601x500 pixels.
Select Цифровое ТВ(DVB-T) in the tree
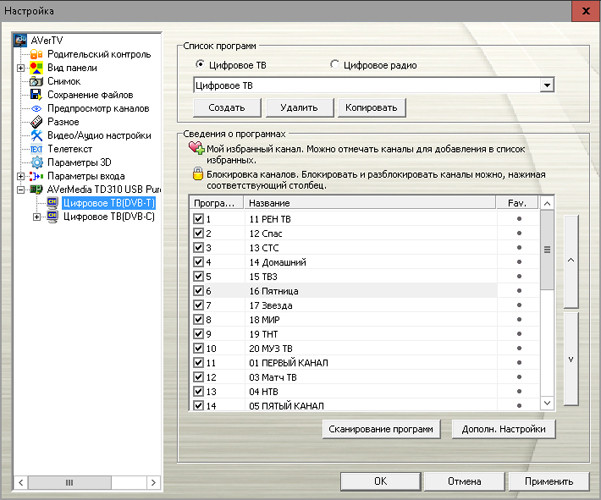pos(107,202)
